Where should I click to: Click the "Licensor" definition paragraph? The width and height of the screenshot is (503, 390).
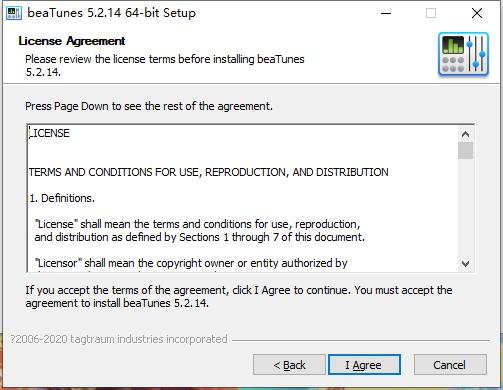coord(191,263)
